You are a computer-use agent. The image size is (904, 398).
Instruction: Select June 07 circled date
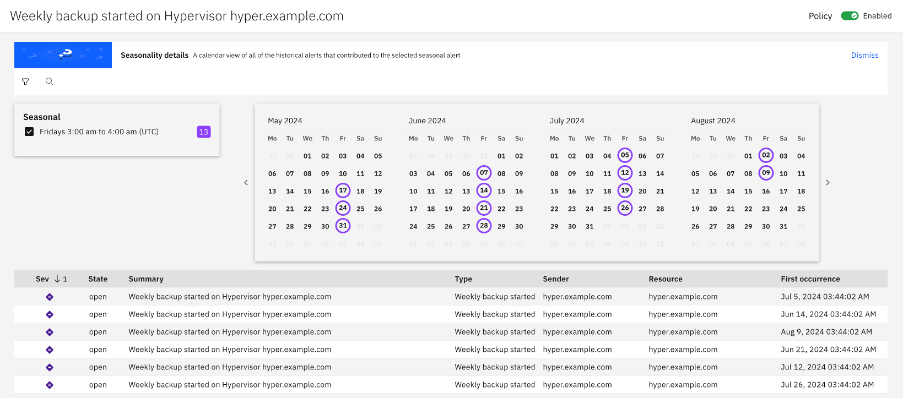pos(484,173)
